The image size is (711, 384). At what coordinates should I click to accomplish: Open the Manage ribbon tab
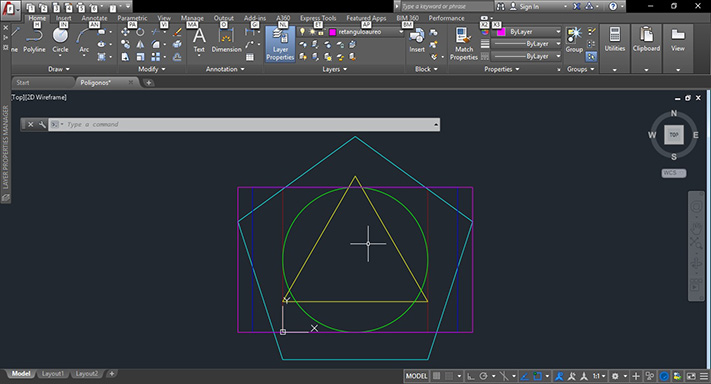click(x=192, y=18)
